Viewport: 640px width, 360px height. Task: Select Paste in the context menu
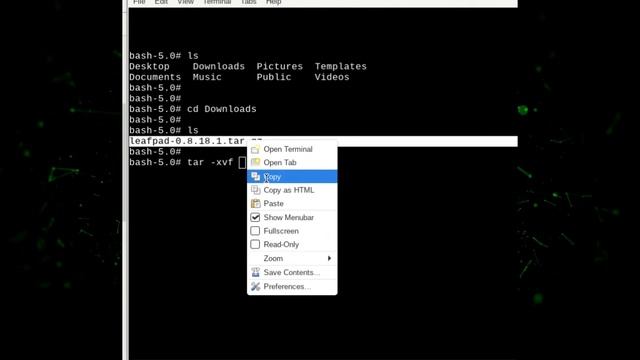pyautogui.click(x=292, y=203)
